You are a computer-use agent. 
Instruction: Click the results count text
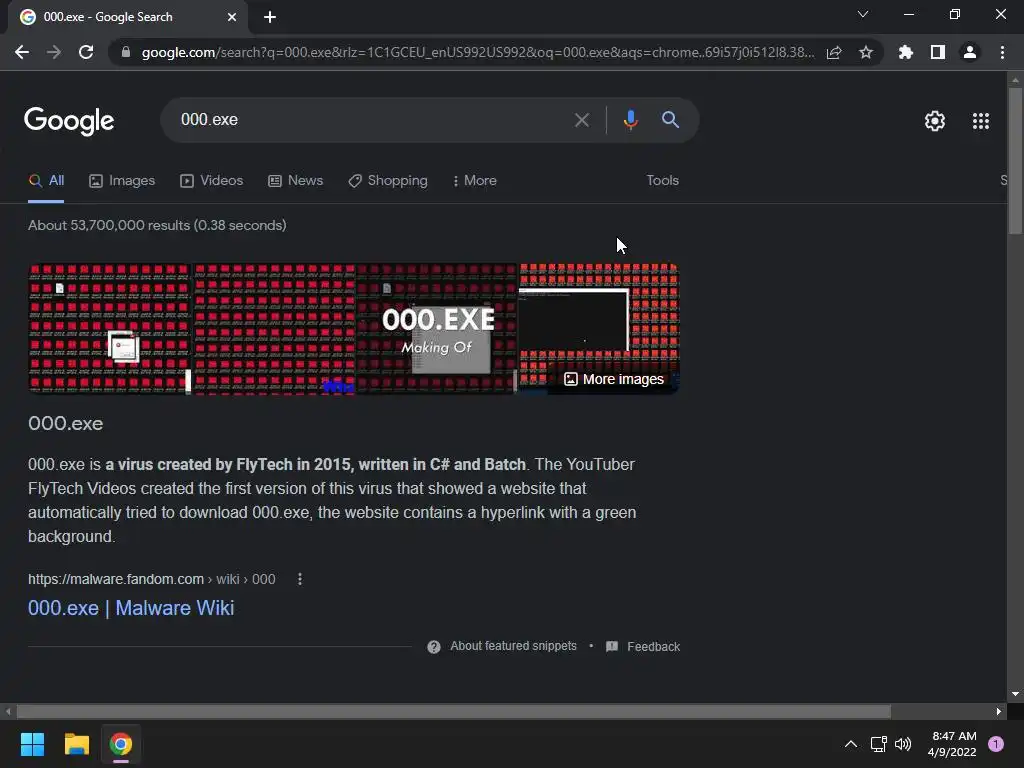pos(157,225)
